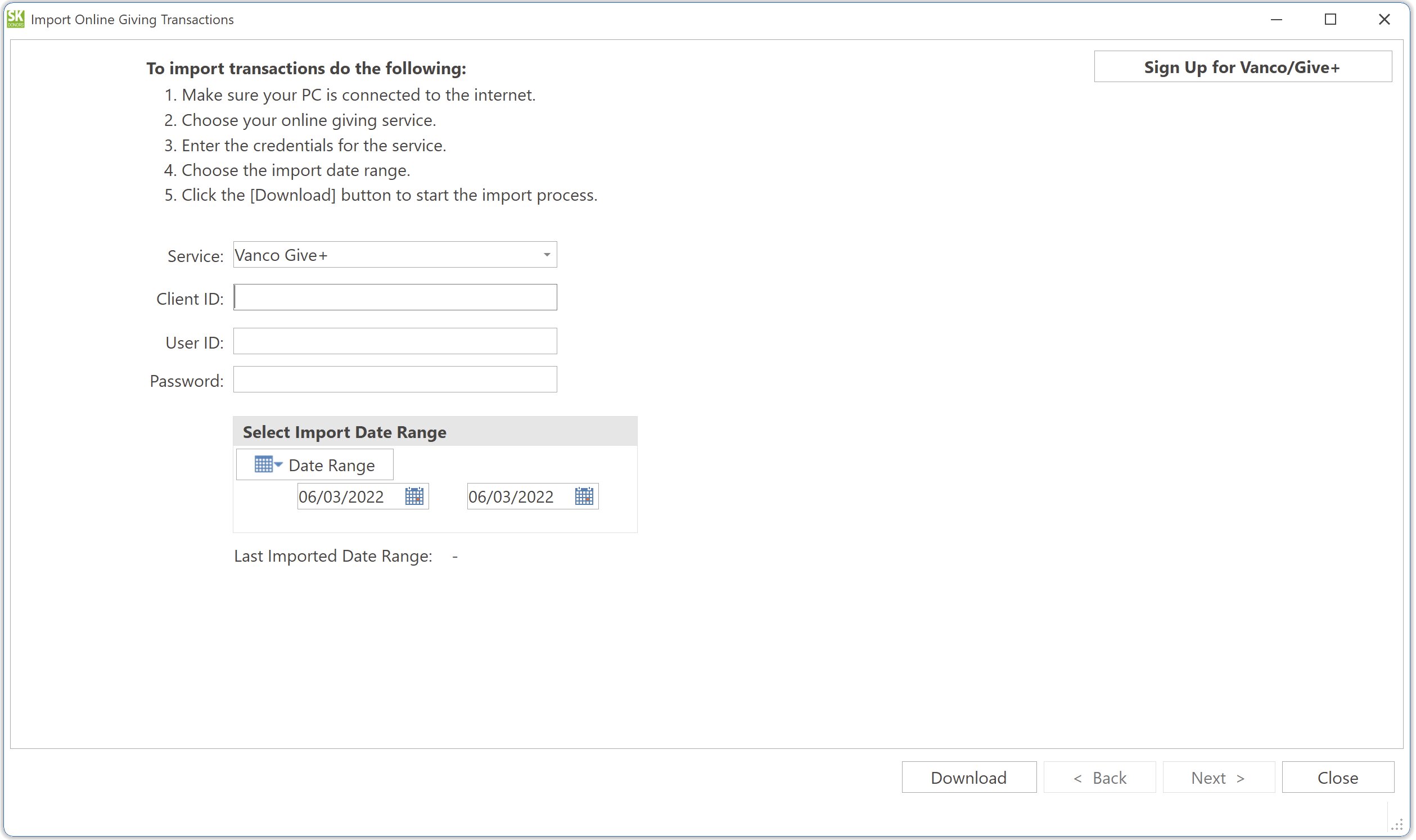Start import with the Download button
Image resolution: width=1416 pixels, height=840 pixels.
(969, 777)
